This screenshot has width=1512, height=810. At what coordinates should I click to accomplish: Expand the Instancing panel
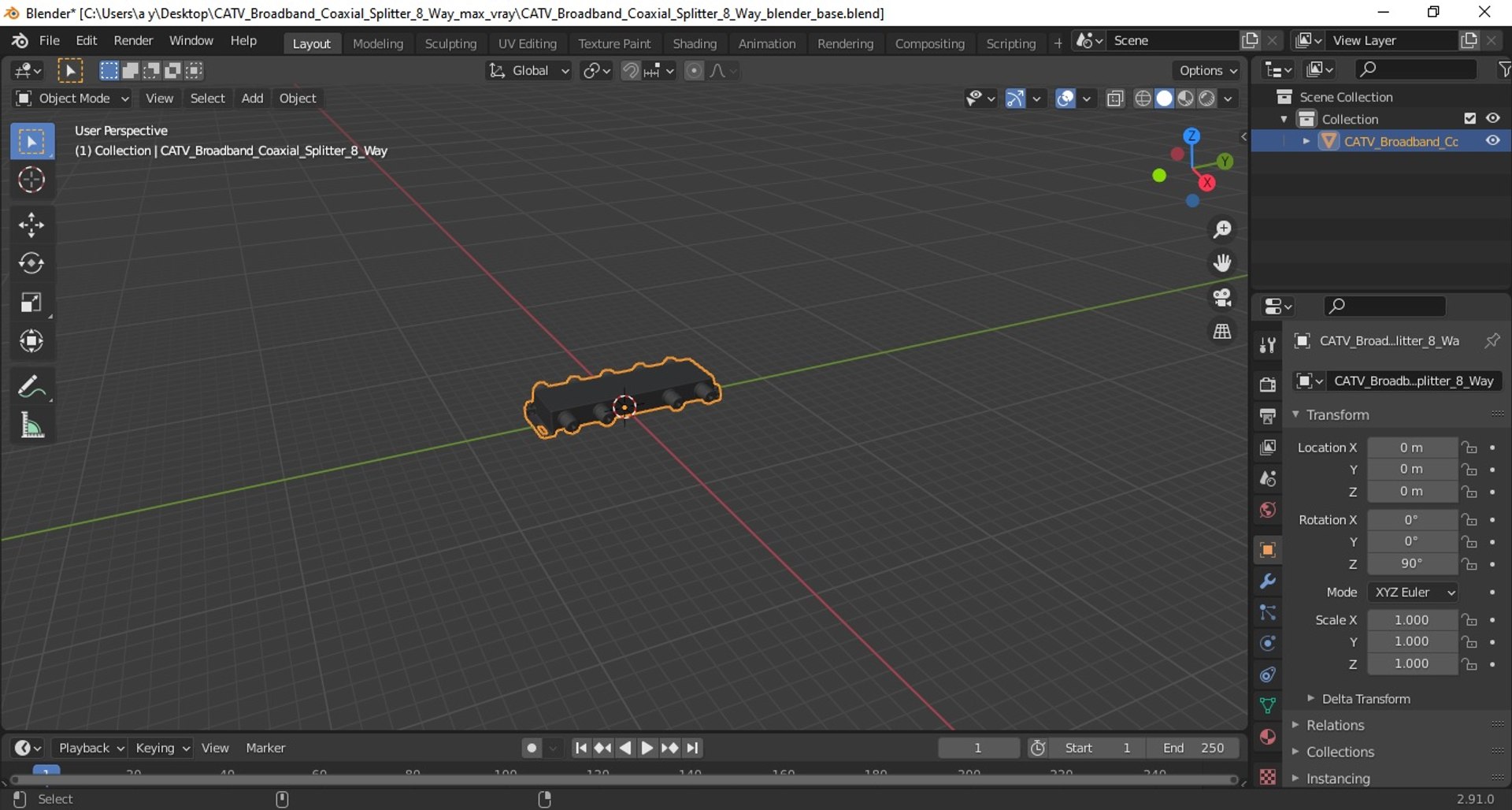1338,778
